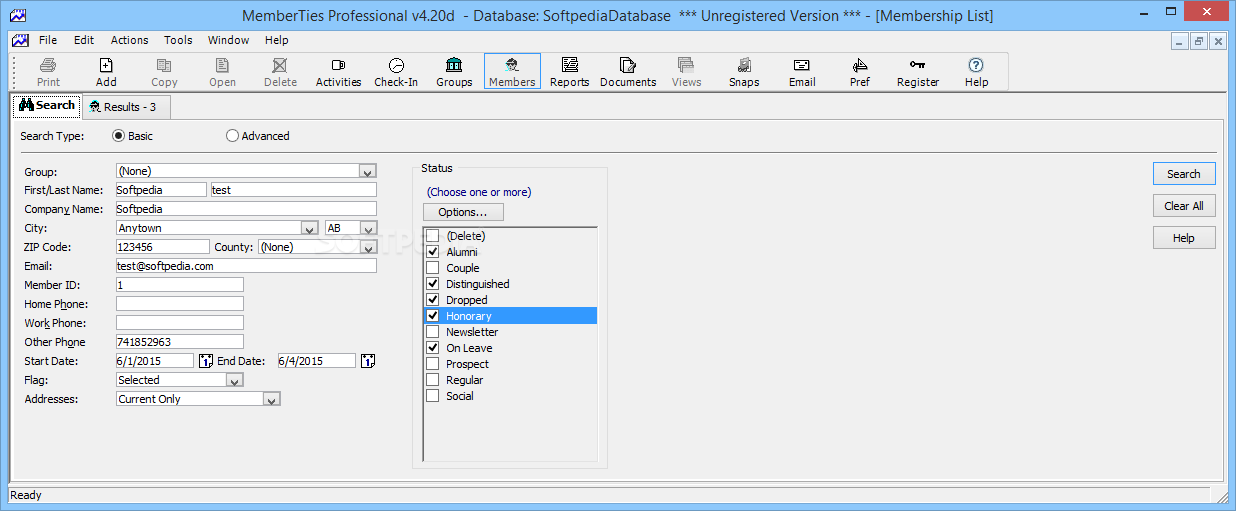
Task: Click the Copy toolbar icon
Action: pyautogui.click(x=164, y=72)
